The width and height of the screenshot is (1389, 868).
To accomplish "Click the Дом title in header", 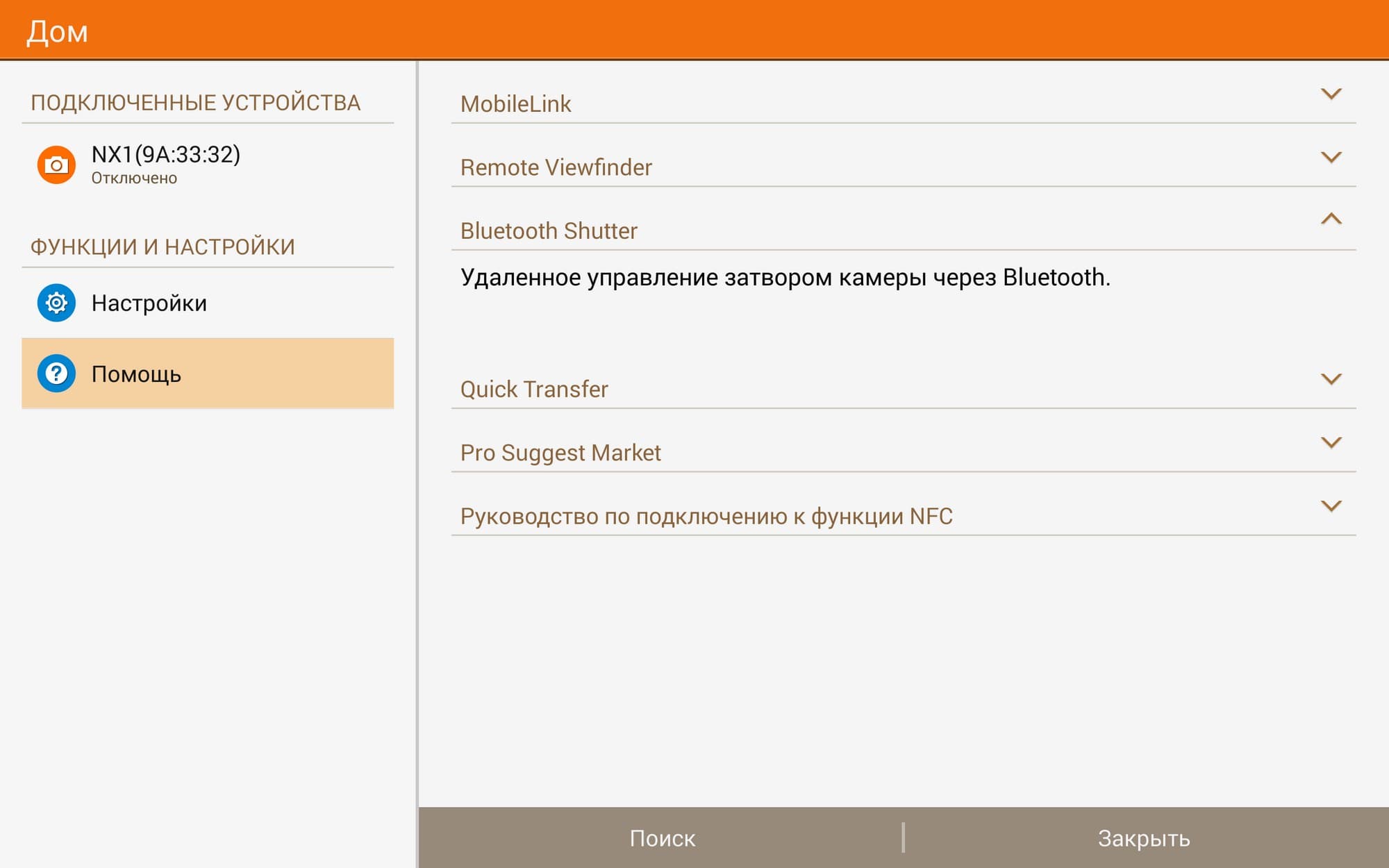I will [x=58, y=32].
